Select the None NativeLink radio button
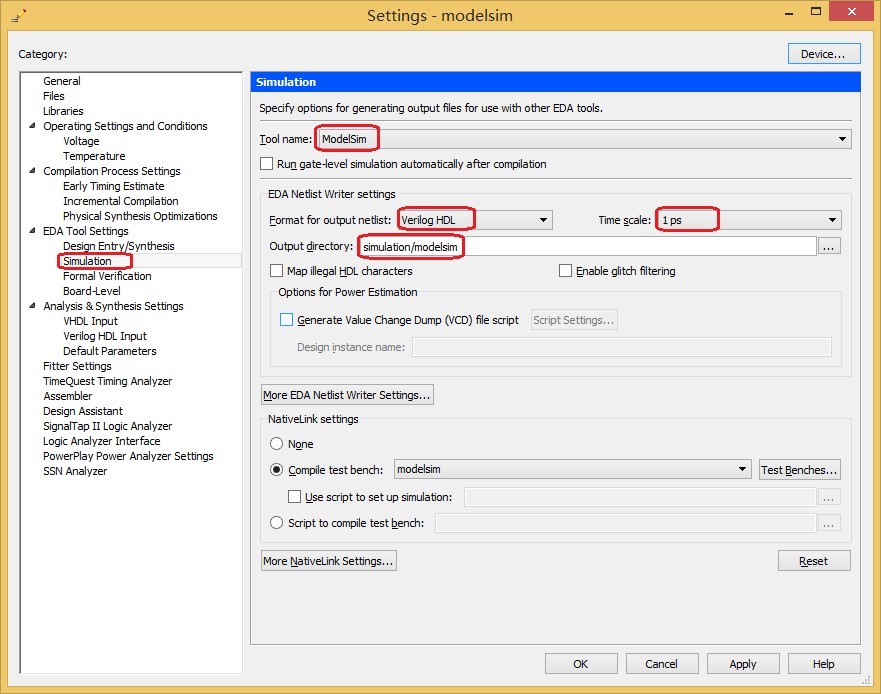 click(x=277, y=444)
